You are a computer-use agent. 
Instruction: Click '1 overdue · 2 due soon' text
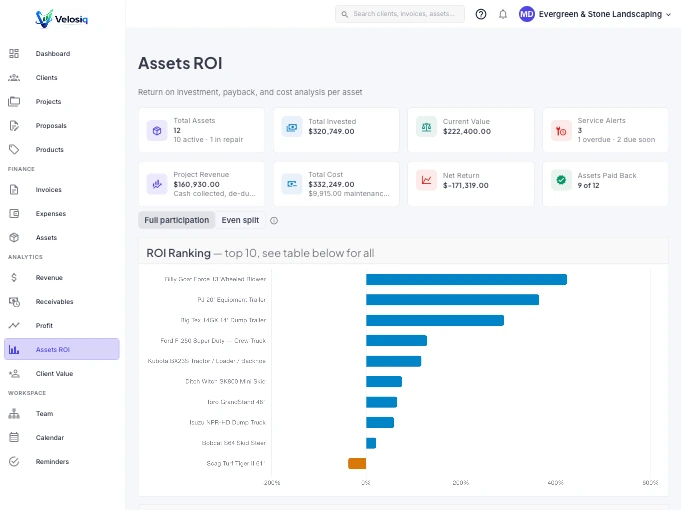[616, 139]
